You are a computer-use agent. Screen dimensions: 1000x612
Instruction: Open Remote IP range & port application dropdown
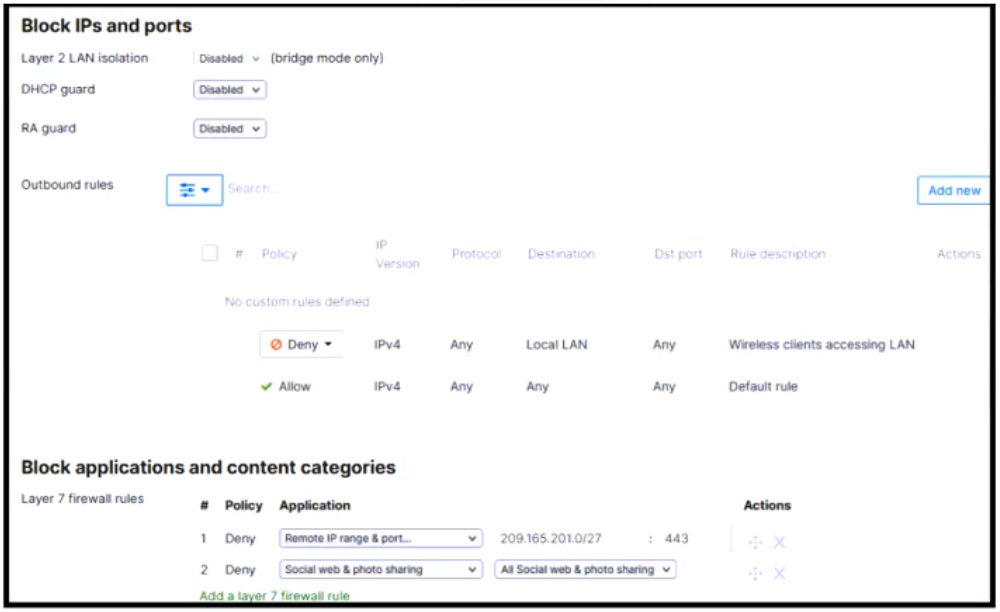(x=381, y=539)
